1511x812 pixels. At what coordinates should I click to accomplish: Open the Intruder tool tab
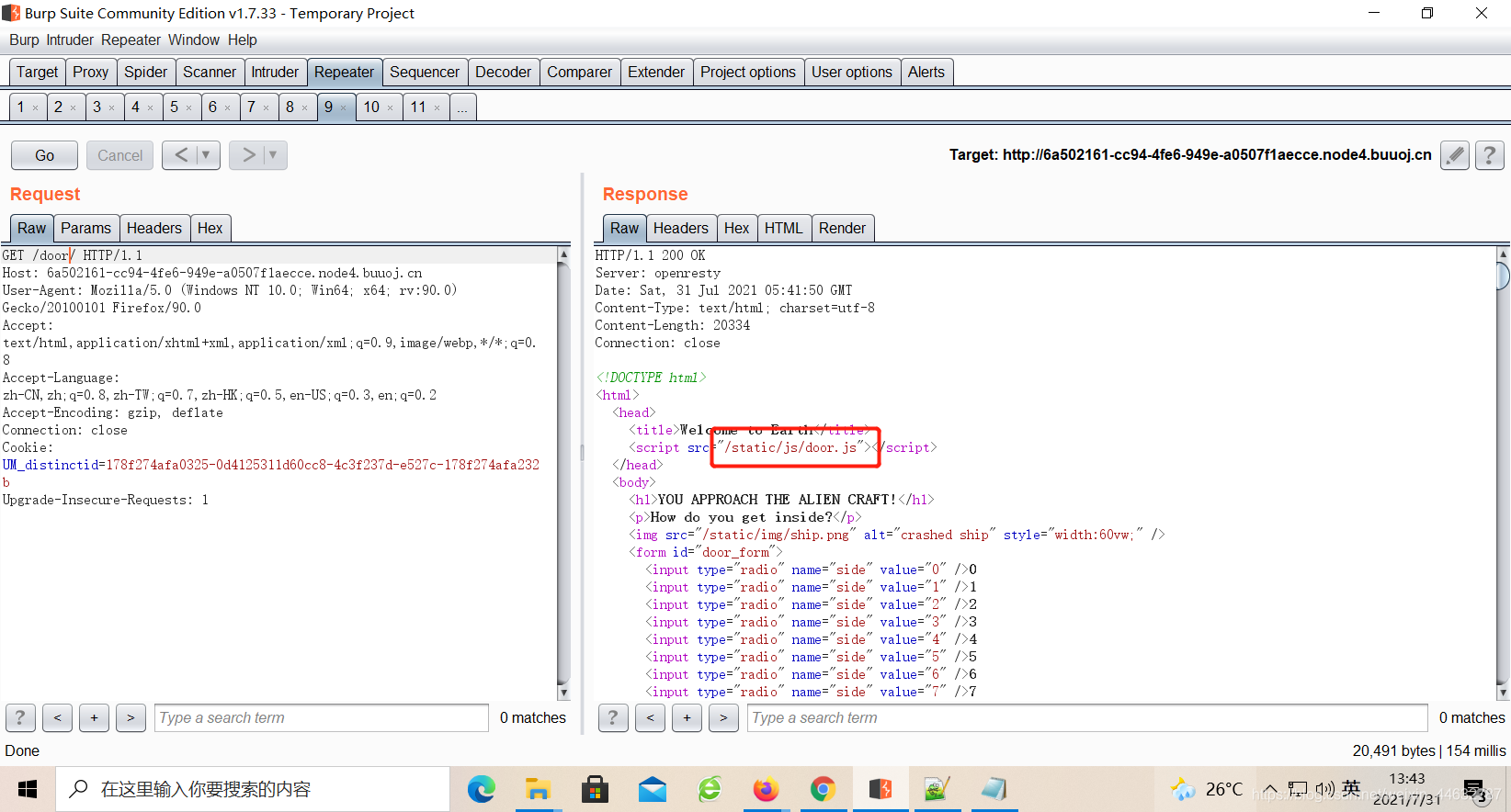pos(275,72)
